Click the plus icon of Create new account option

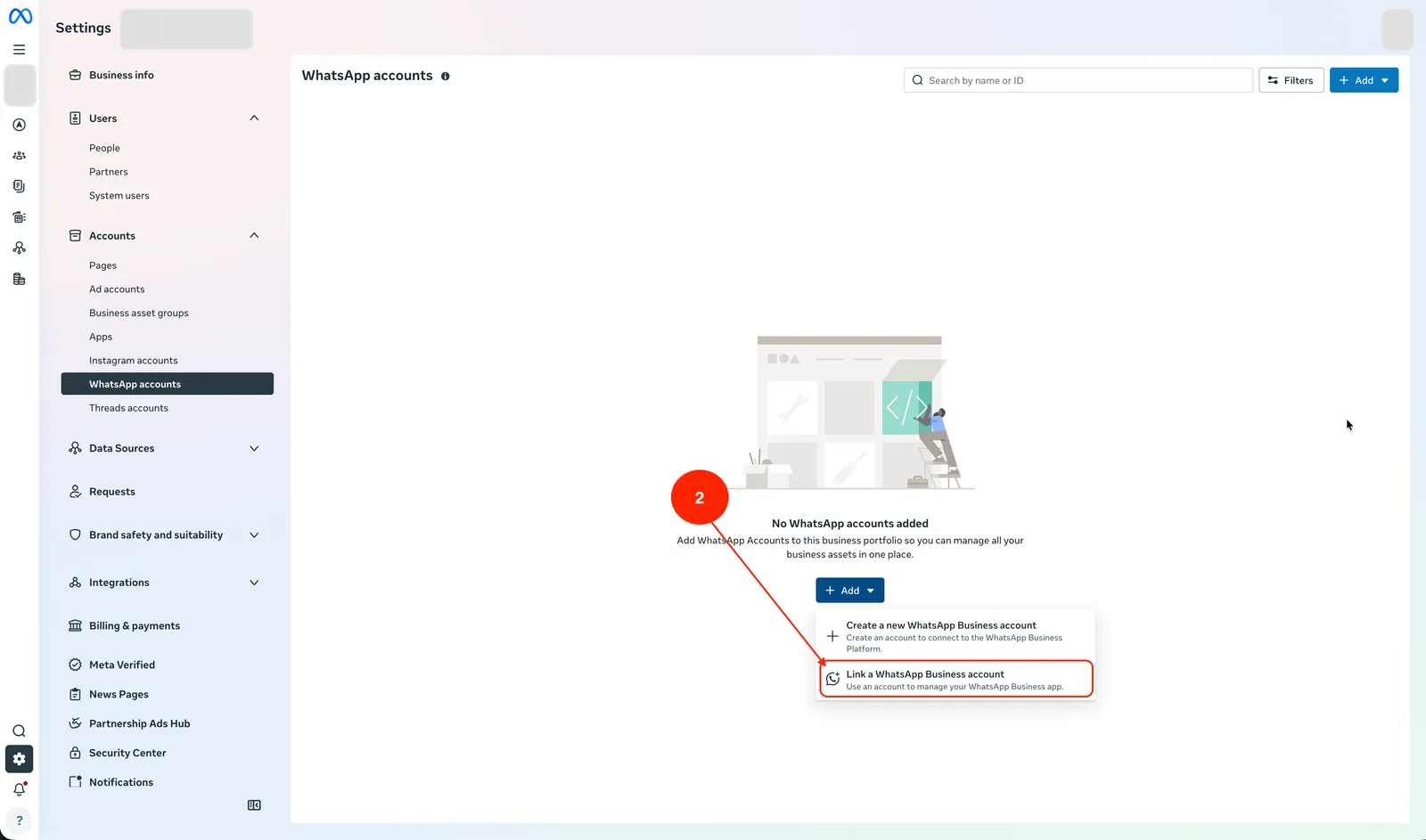point(832,636)
